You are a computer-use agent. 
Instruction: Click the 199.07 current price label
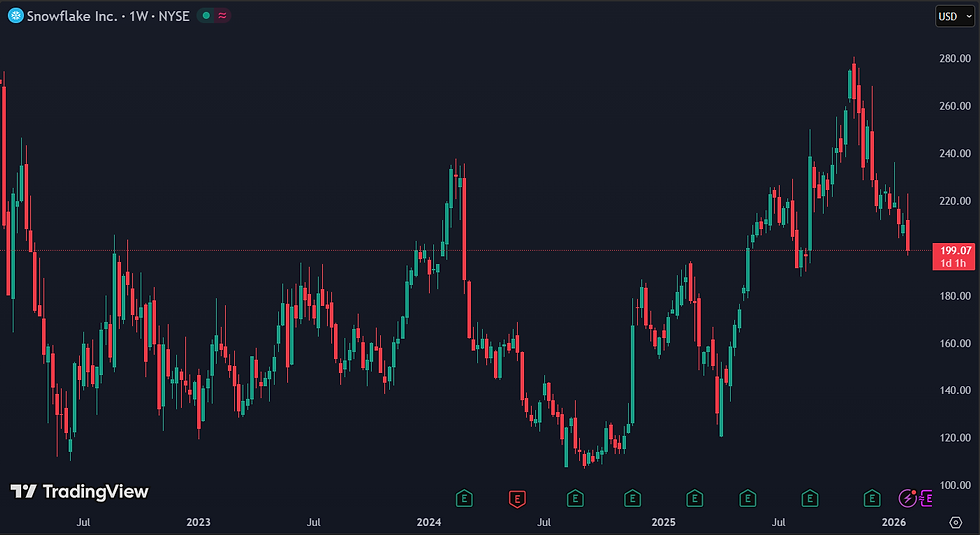[x=956, y=251]
